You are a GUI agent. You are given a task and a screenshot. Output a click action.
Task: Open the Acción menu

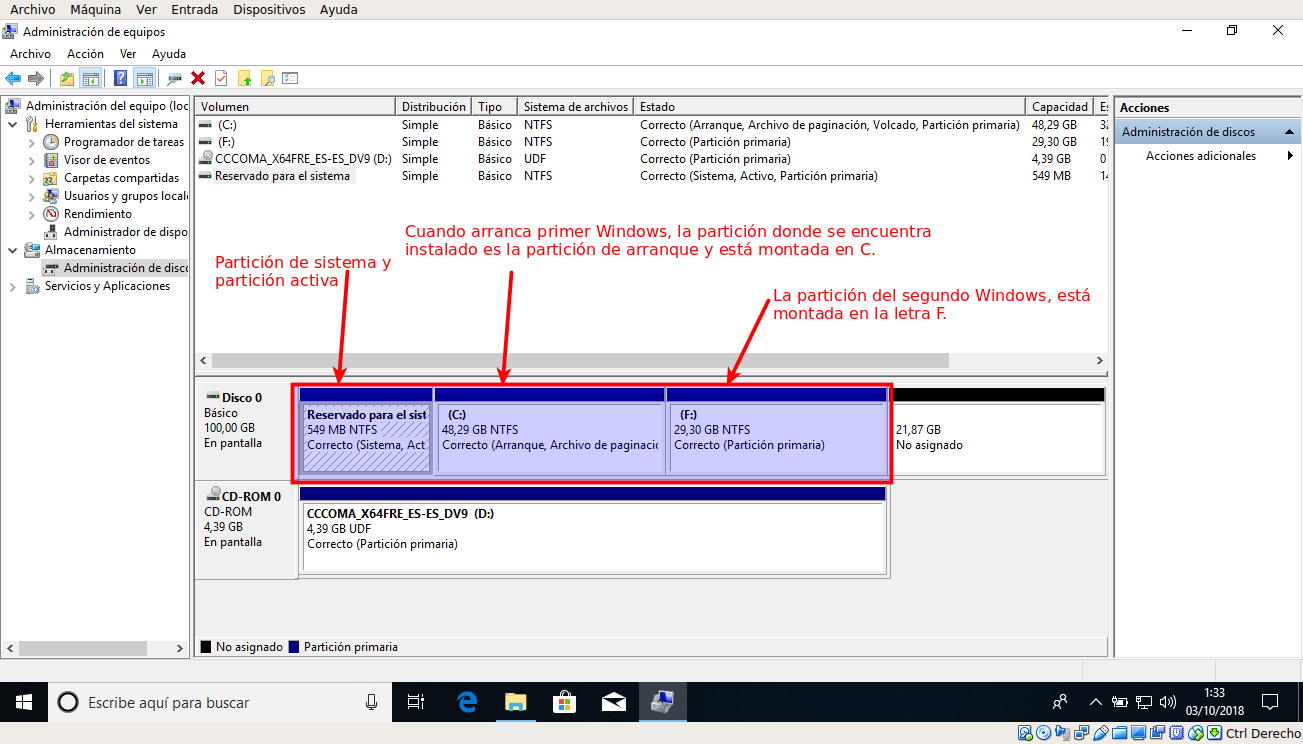point(85,54)
